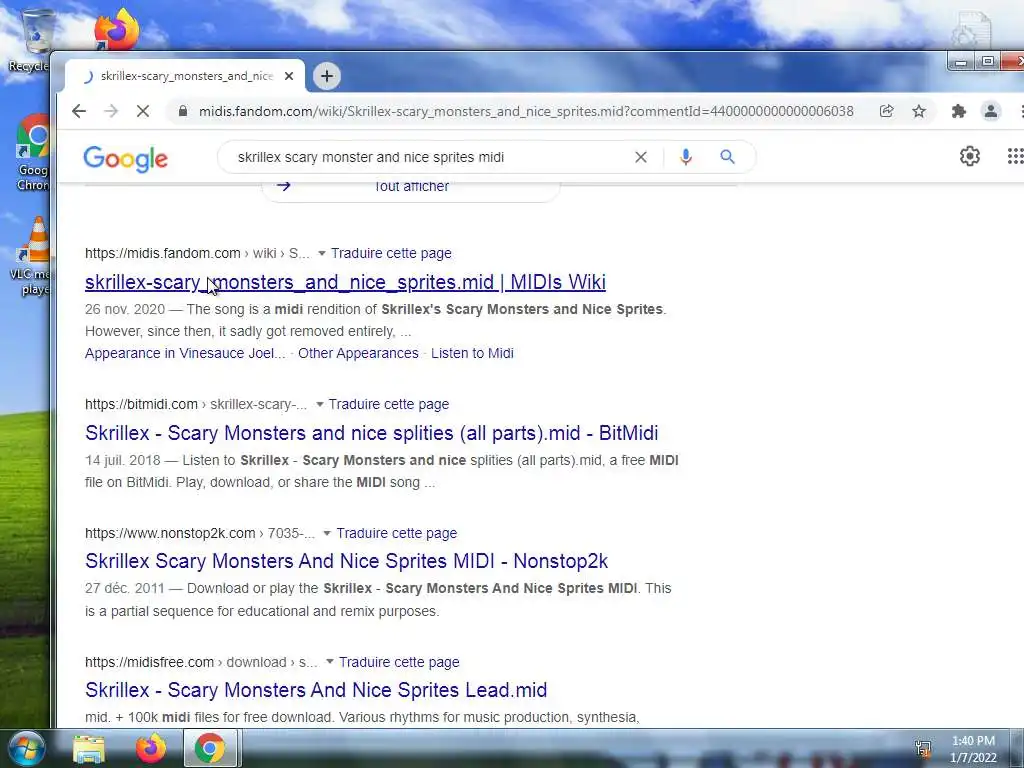Click the https://midis.fandom.com breadcrumb text
The height and width of the screenshot is (768, 1024).
coord(163,253)
